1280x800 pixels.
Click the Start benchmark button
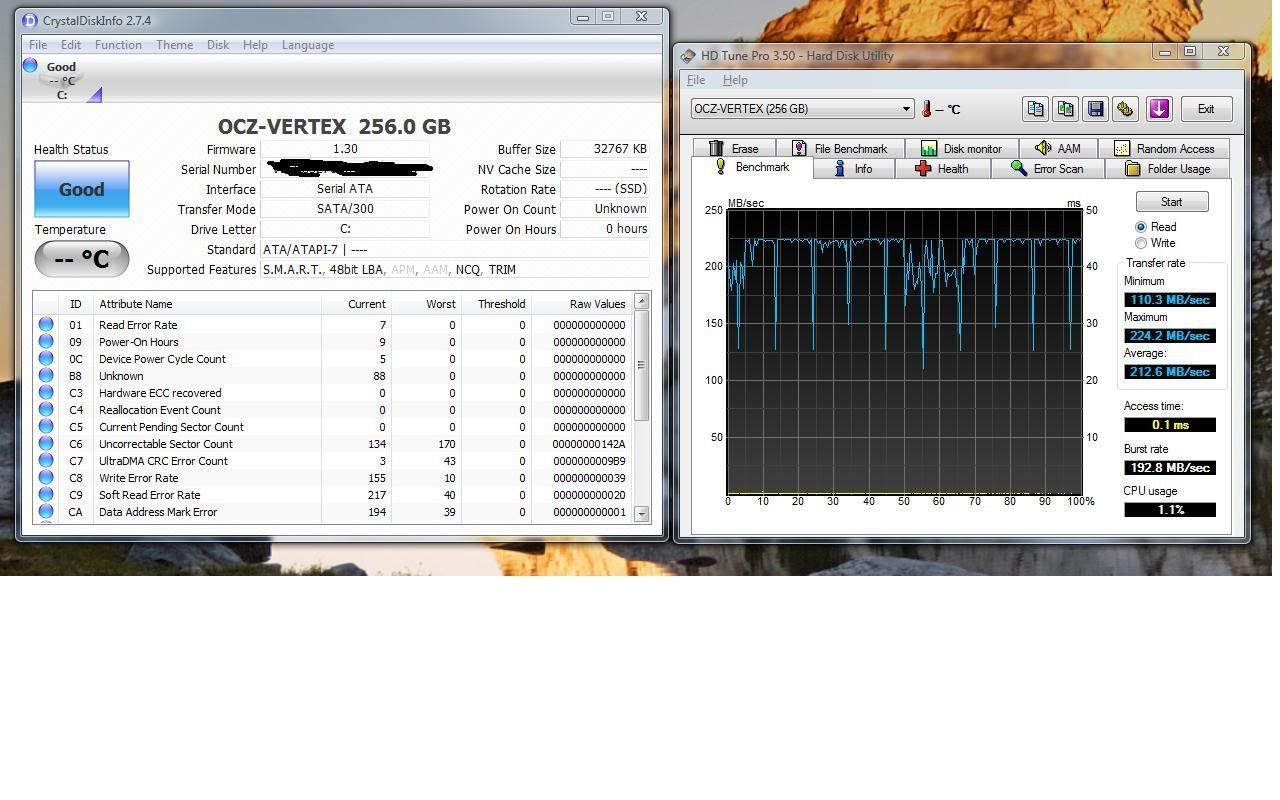tap(1171, 201)
